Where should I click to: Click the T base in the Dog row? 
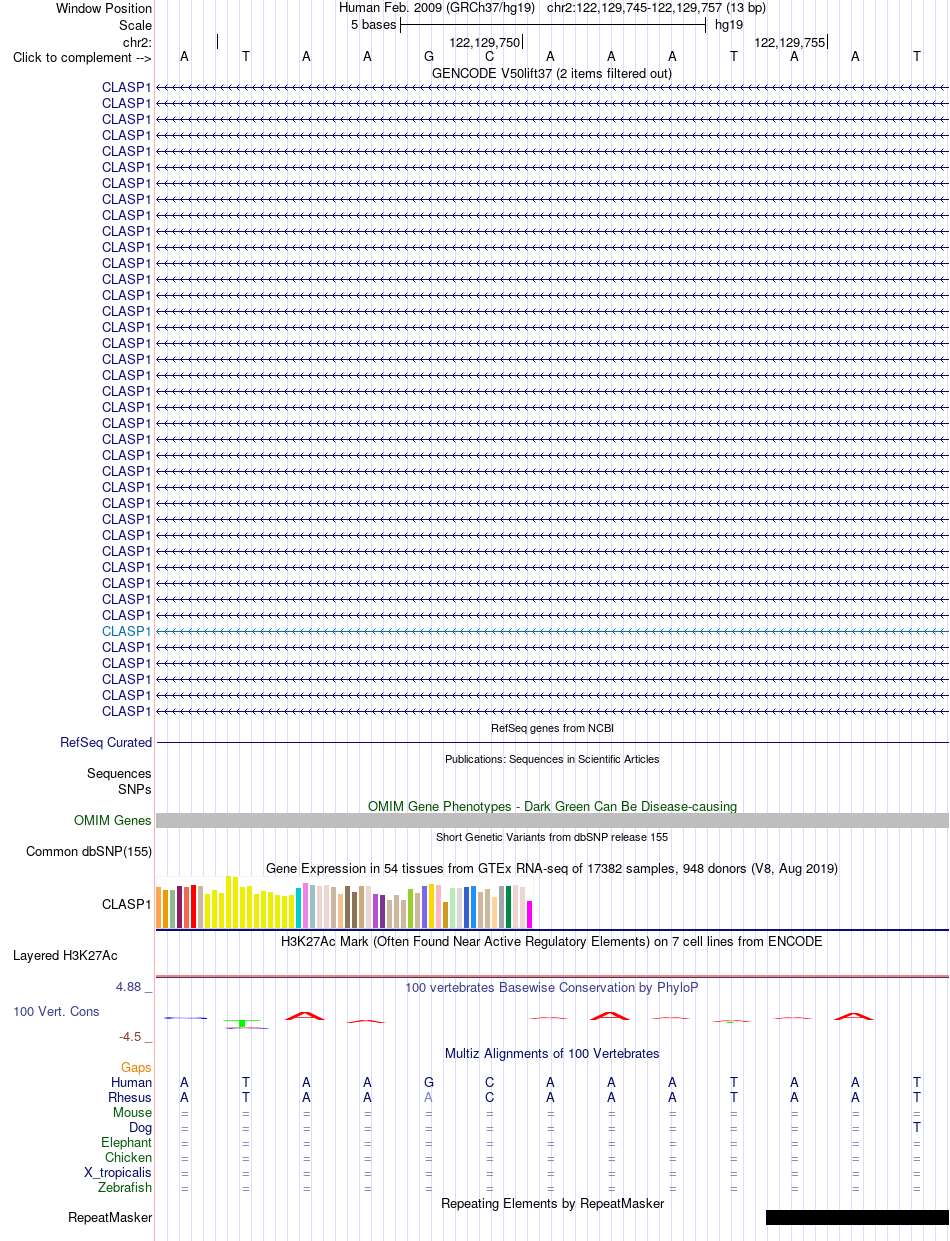pos(917,1127)
